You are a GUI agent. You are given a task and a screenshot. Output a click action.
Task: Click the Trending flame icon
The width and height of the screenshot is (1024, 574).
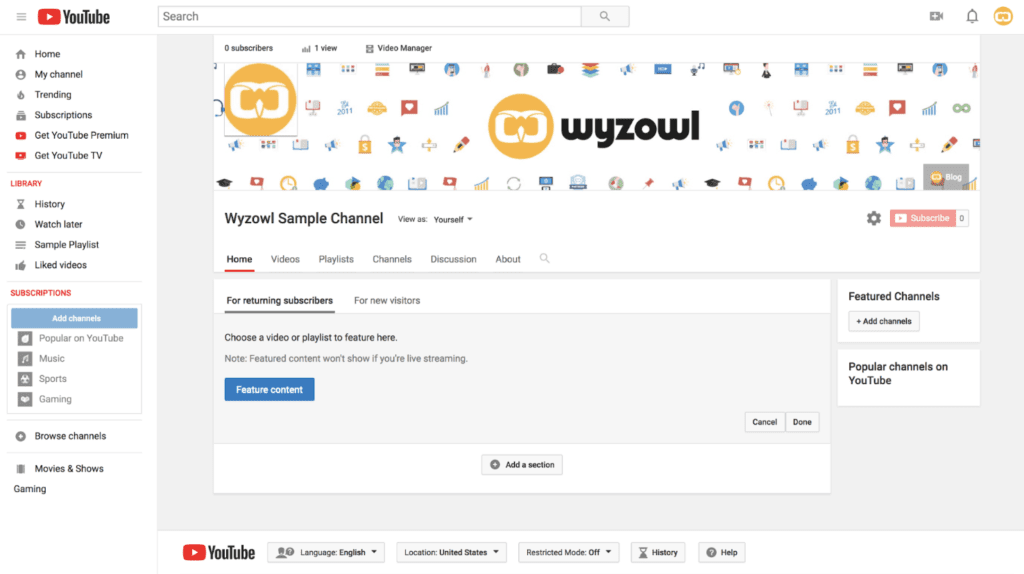pos(21,95)
